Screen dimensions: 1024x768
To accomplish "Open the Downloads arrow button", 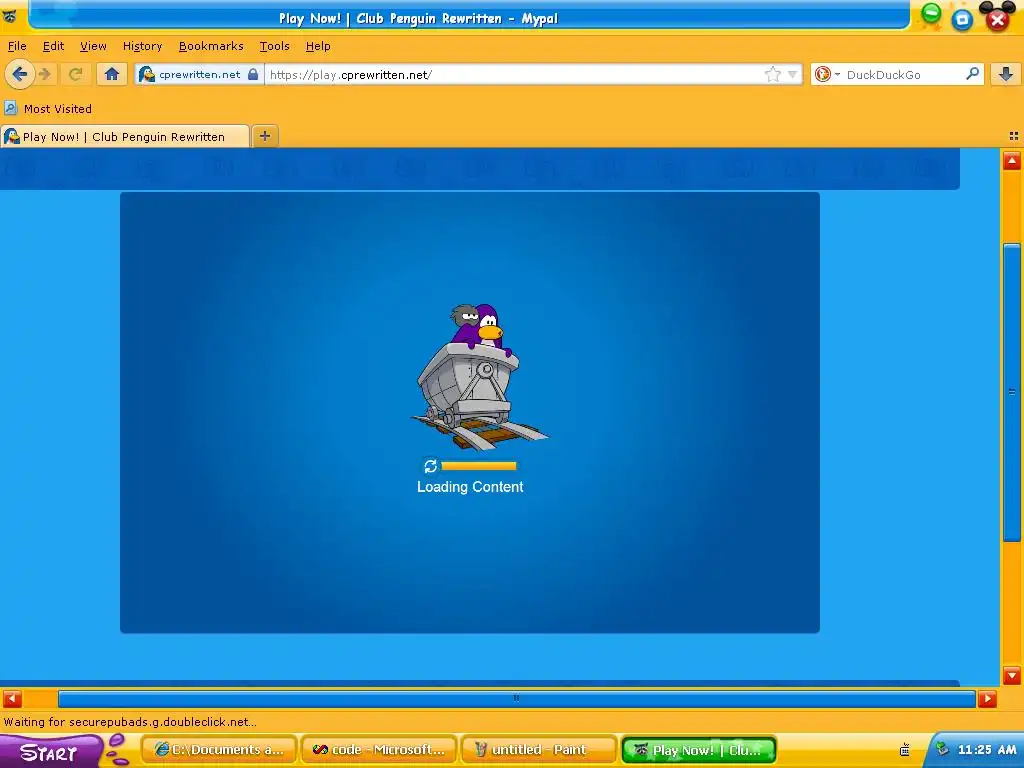I will pyautogui.click(x=1006, y=74).
